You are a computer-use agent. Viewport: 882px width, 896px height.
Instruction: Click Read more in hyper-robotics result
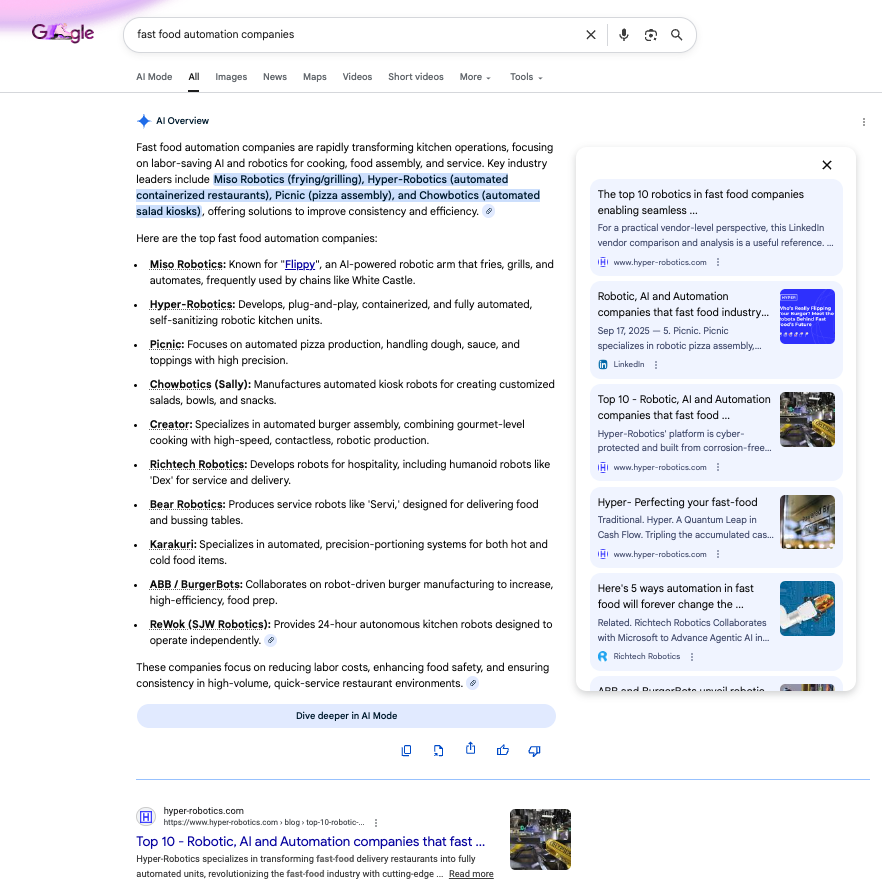(471, 874)
